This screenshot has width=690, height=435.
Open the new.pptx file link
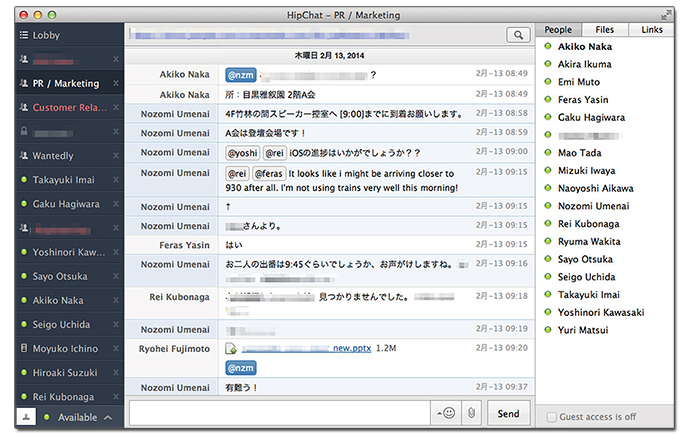(306, 348)
